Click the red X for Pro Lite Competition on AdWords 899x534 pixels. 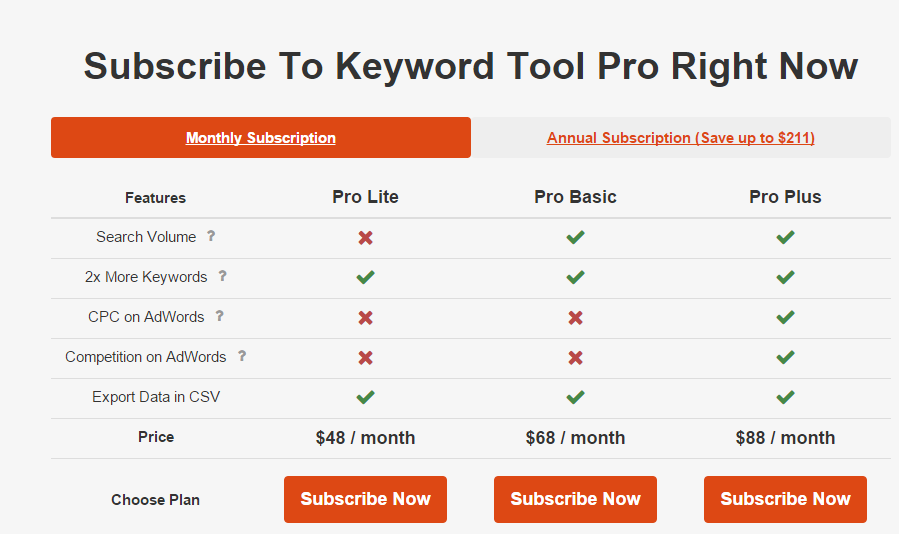click(366, 357)
